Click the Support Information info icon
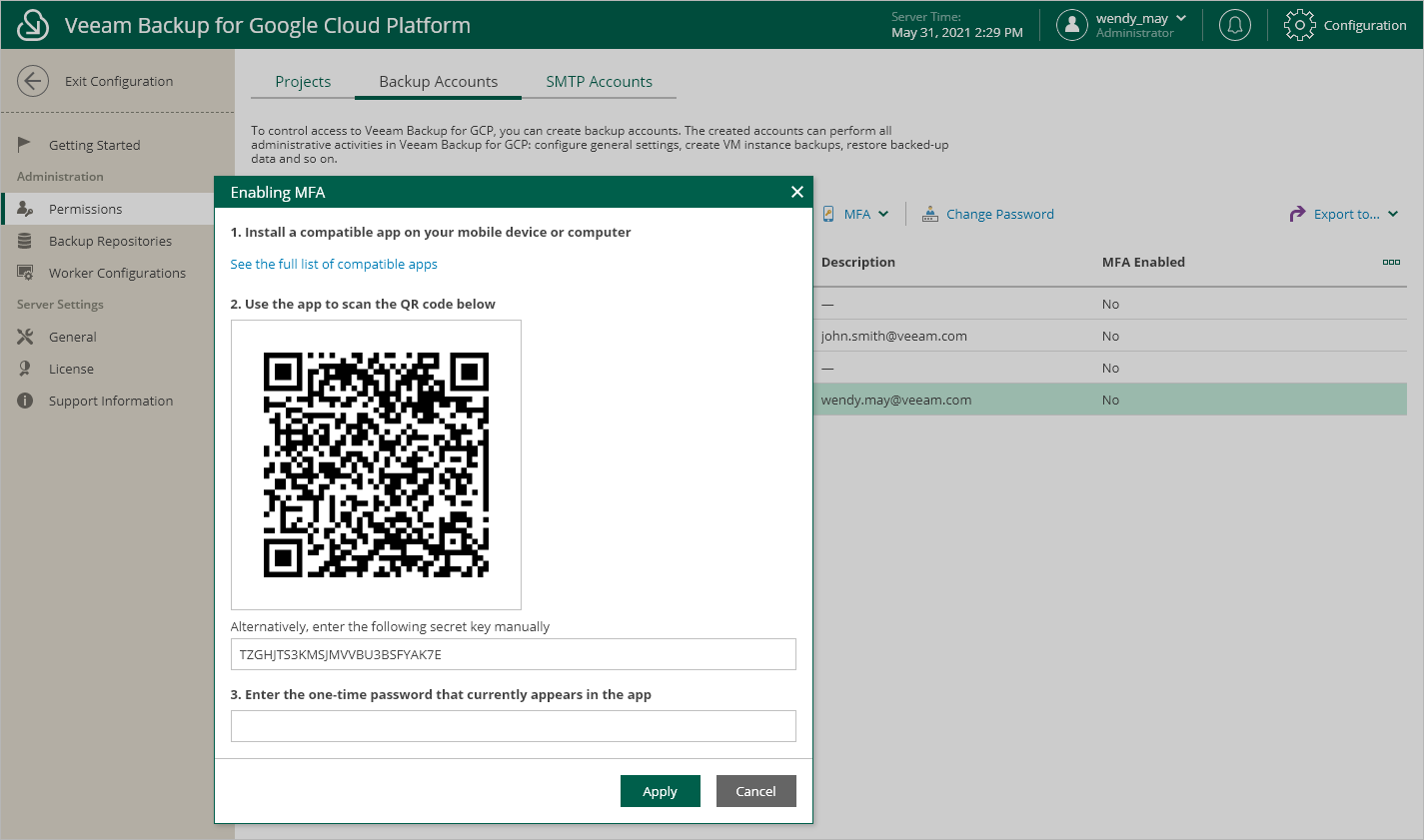The width and height of the screenshot is (1424, 840). [25, 401]
